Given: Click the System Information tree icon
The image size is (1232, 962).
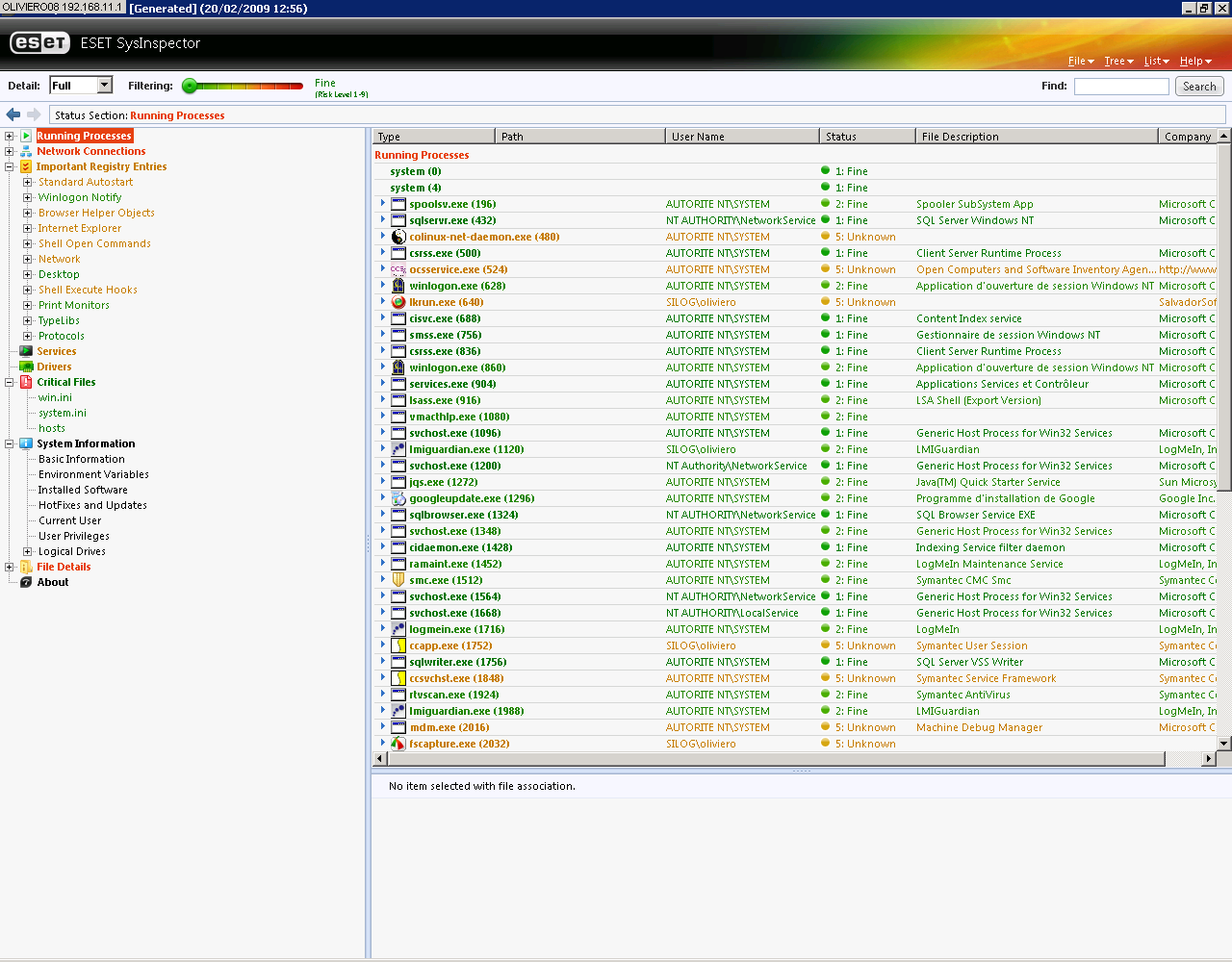Looking at the screenshot, I should click(x=27, y=443).
